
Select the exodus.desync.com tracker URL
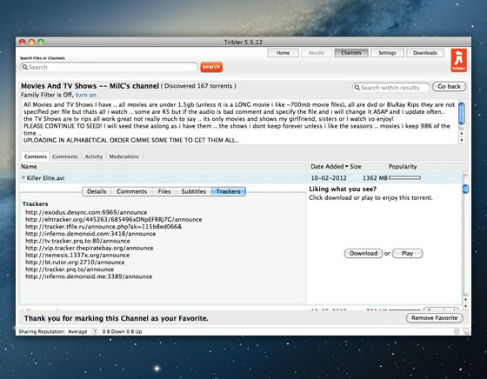86,212
